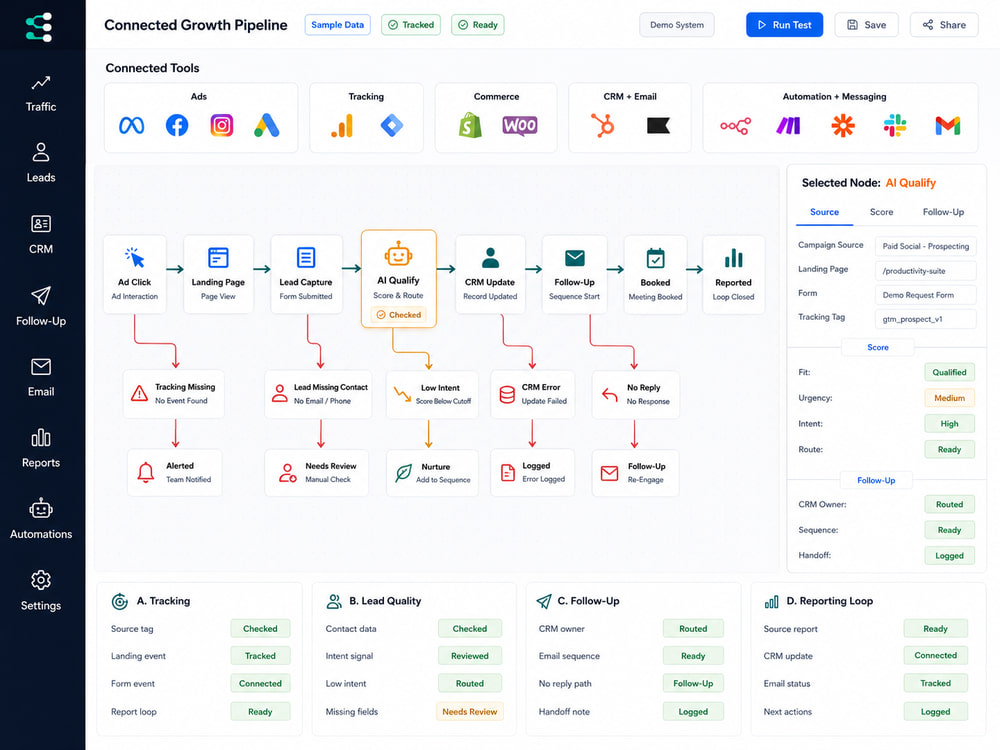
Task: Open the Zapier orange asterisk icon
Action: tap(842, 126)
